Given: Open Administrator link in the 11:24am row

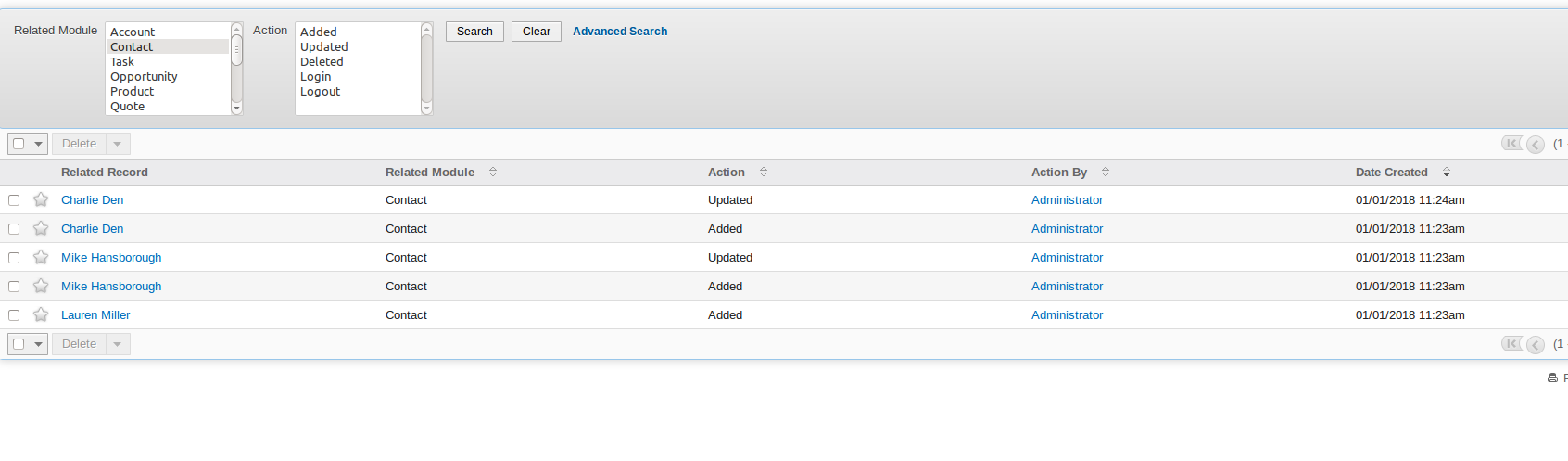Looking at the screenshot, I should [1067, 199].
